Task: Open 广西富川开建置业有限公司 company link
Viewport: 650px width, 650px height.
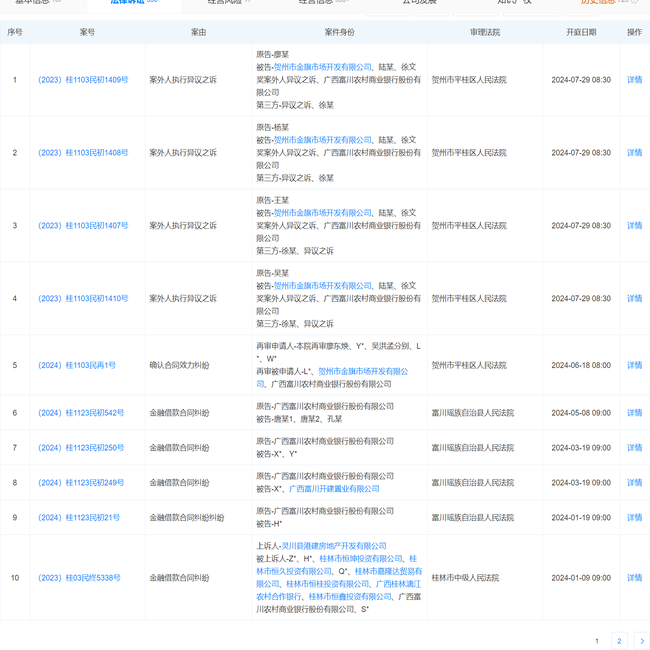Action: coord(334,489)
